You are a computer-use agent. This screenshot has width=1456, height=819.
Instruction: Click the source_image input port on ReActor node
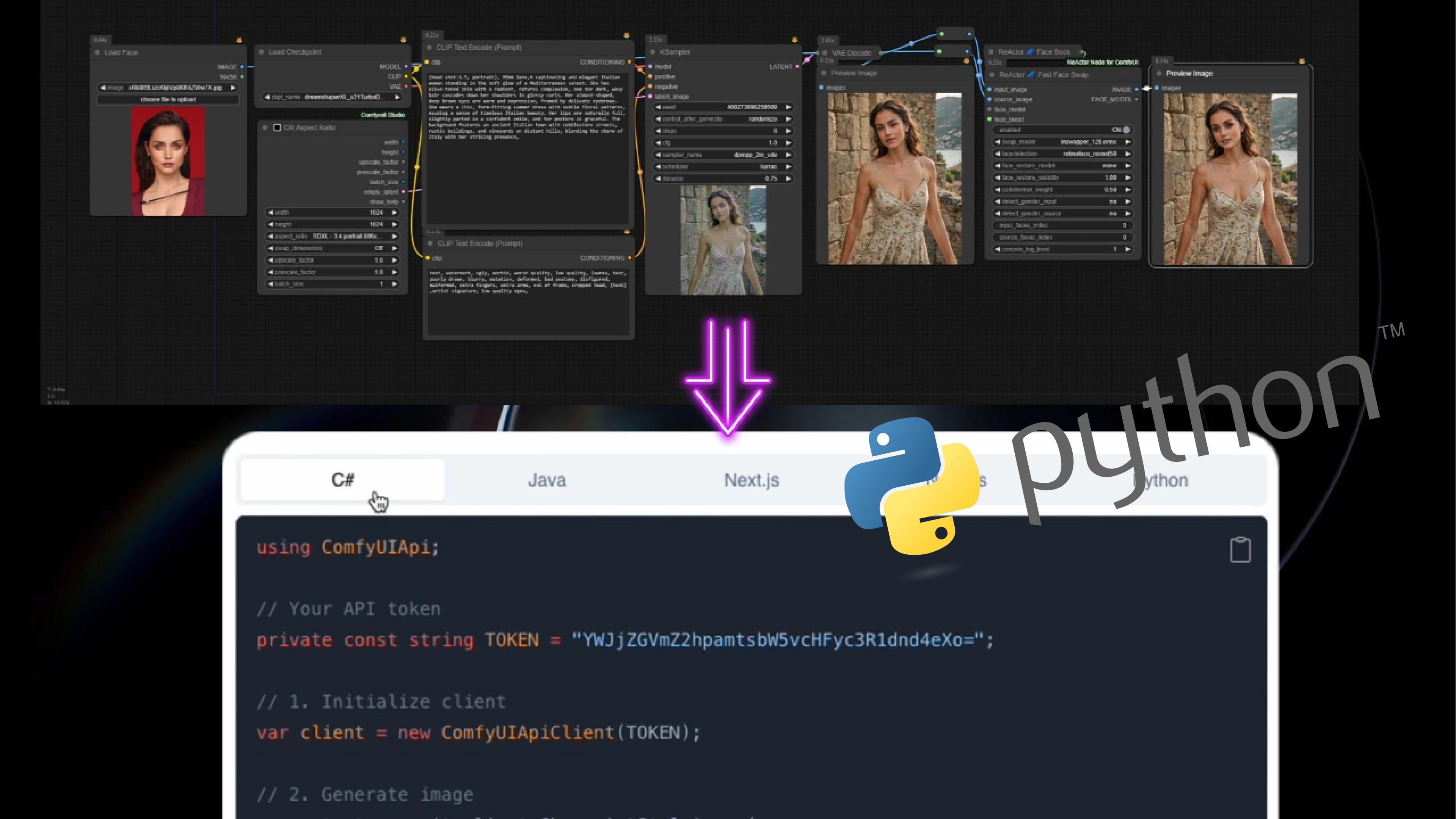[989, 99]
